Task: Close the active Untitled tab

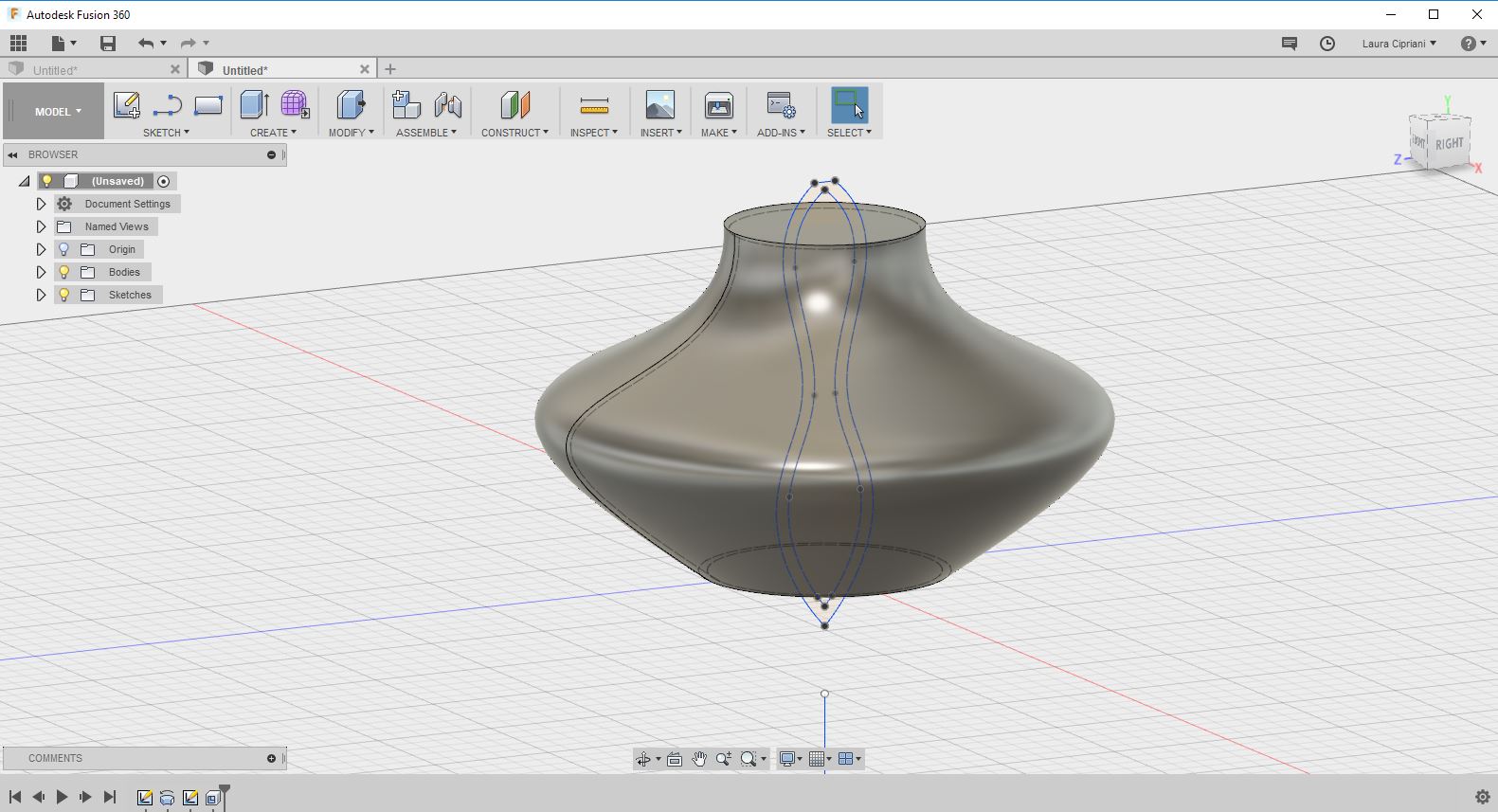Action: click(365, 69)
